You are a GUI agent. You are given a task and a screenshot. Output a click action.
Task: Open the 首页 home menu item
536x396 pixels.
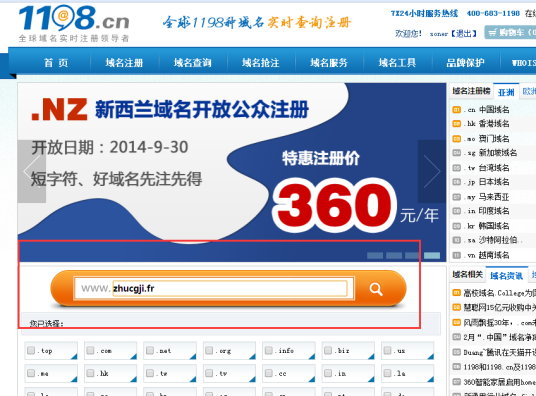(56, 63)
